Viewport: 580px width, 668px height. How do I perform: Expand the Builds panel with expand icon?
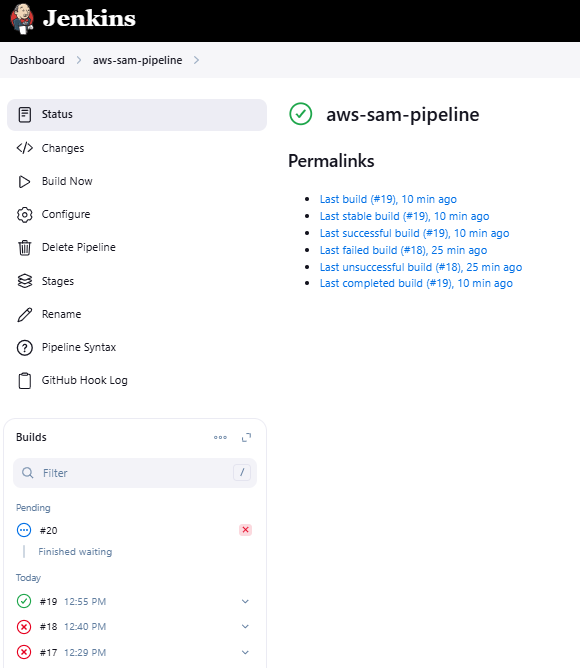point(246,438)
